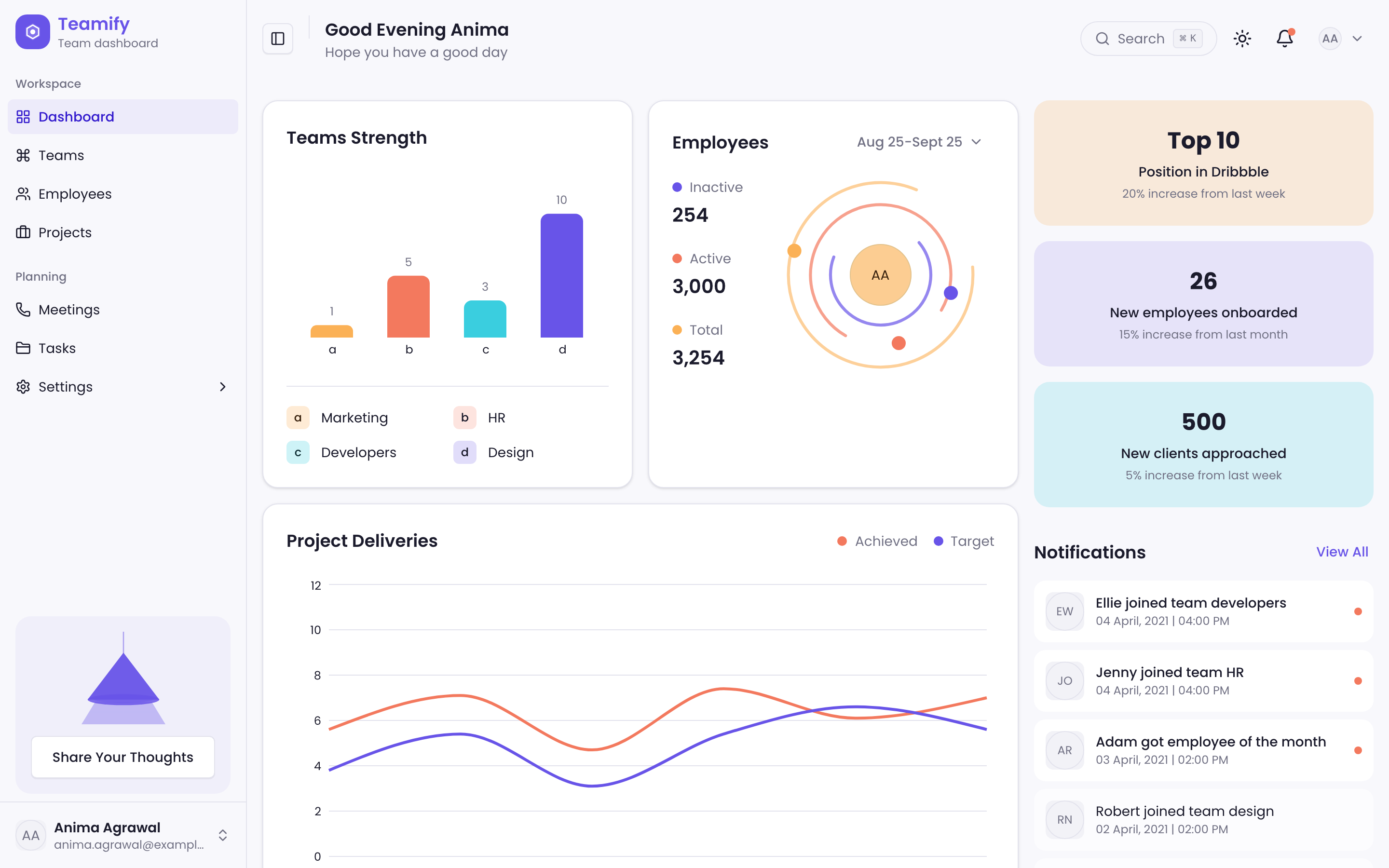The height and width of the screenshot is (868, 1389).
Task: Click the Top 10 Position in Dribbble card
Action: [x=1203, y=163]
